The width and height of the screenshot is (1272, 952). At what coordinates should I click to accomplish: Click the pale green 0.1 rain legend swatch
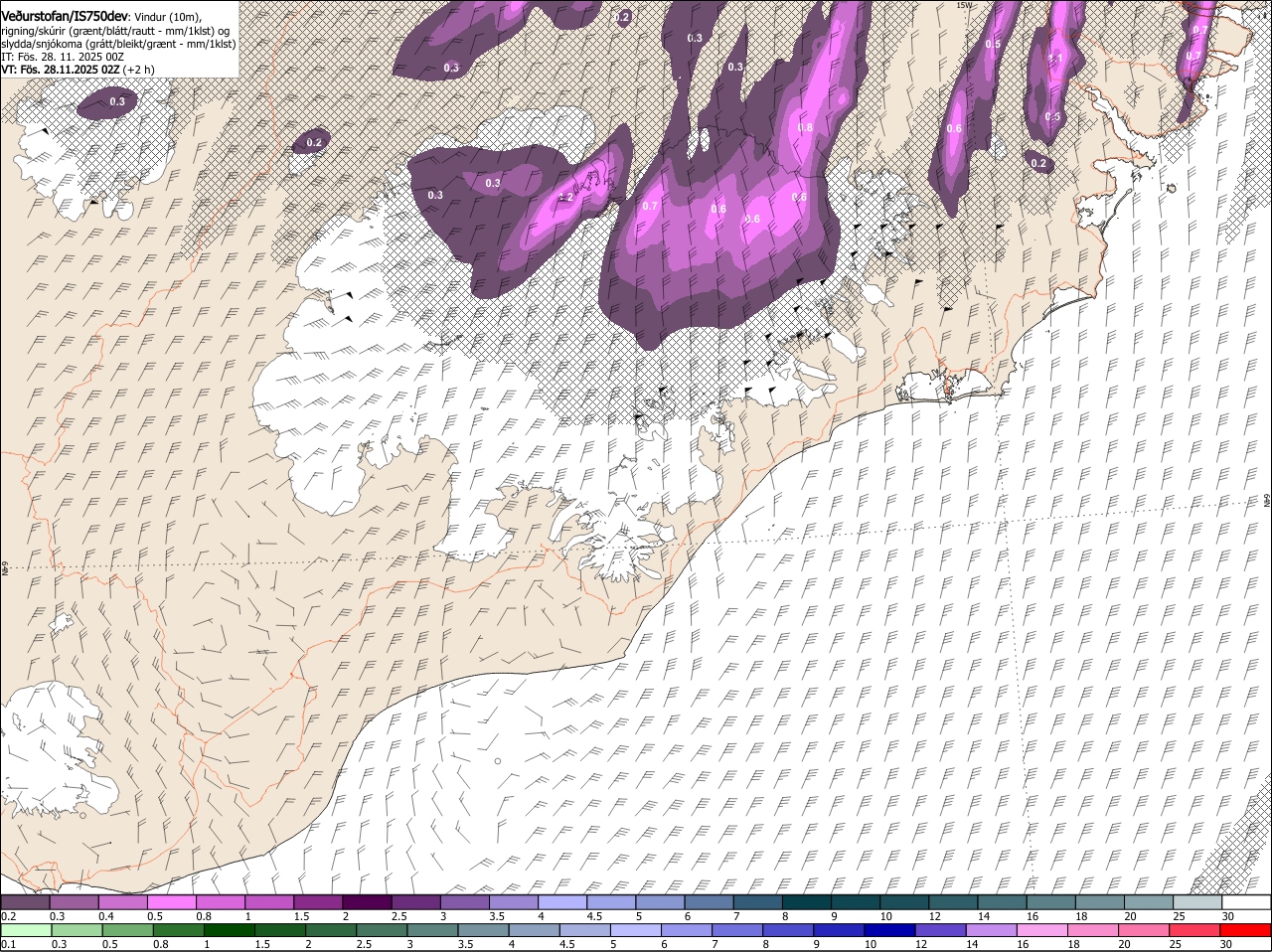tap(26, 930)
